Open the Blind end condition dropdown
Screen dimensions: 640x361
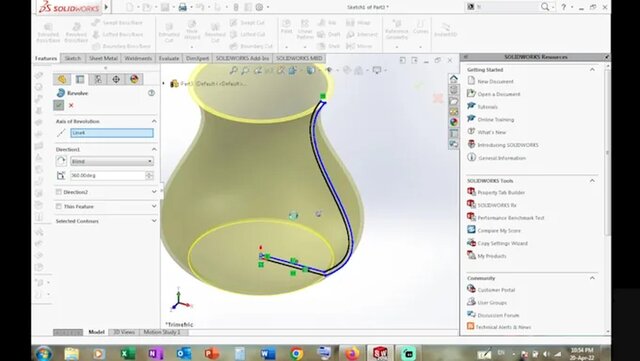pos(112,161)
